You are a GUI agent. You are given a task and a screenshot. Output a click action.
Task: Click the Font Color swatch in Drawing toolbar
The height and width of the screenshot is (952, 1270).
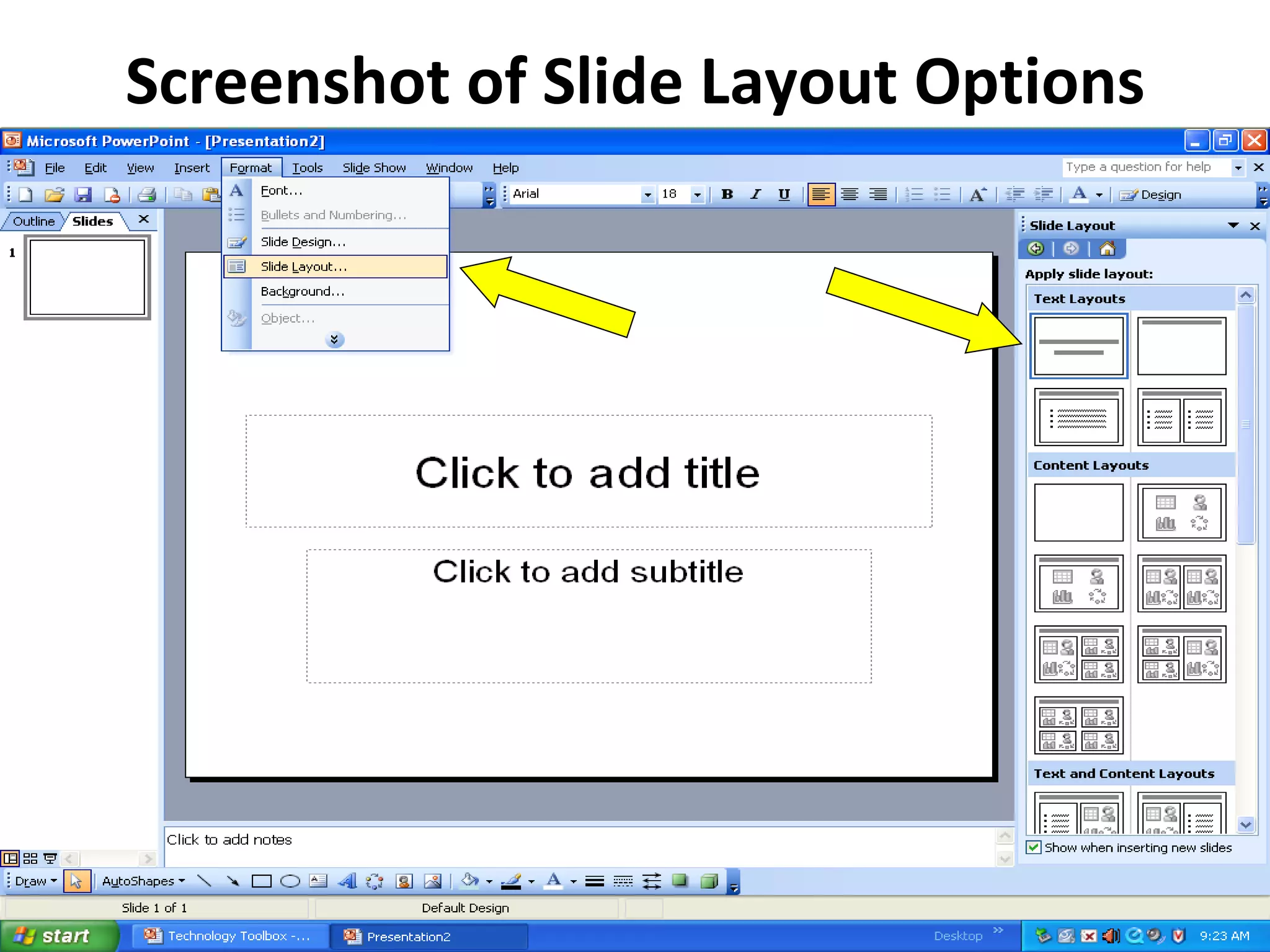pos(554,881)
